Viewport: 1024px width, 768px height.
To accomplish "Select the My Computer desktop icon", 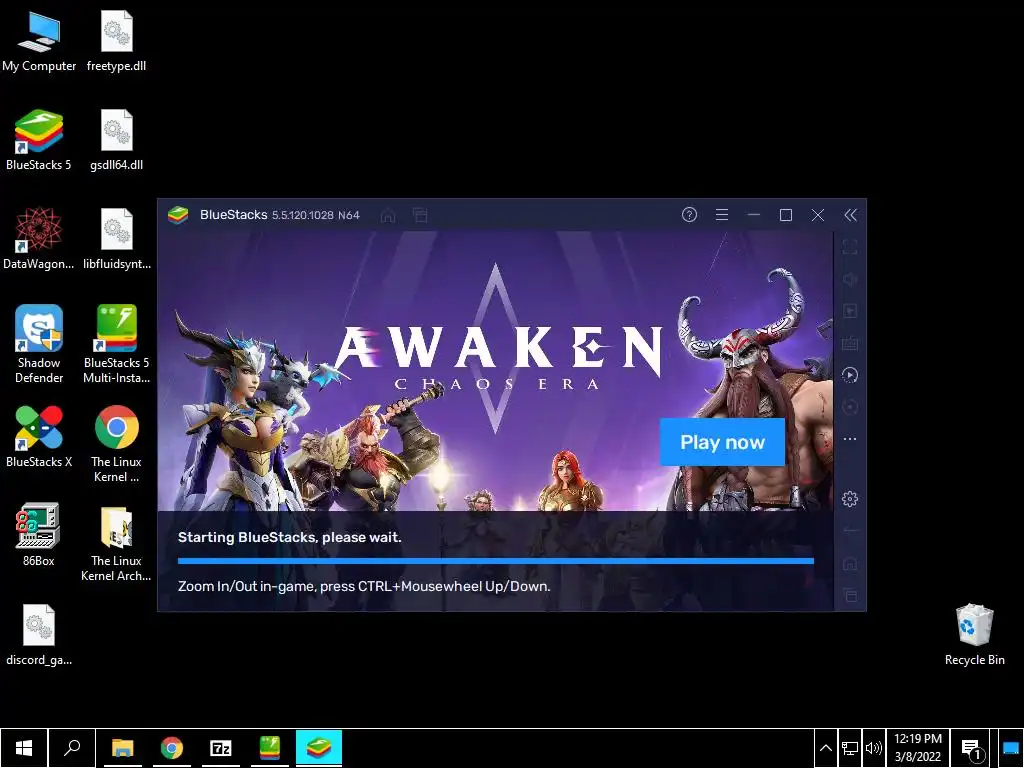I will click(x=39, y=41).
